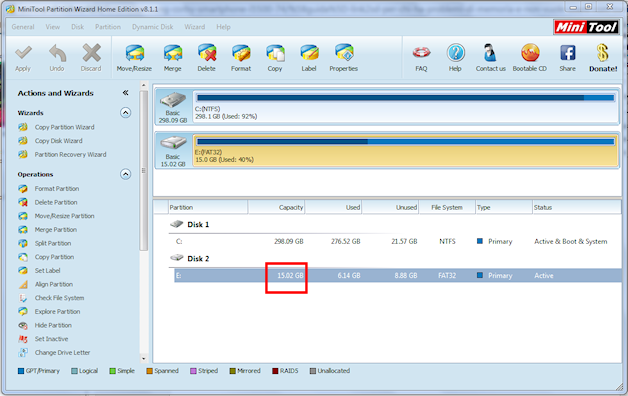Sort by Used column header
Viewport: 628px width, 396px height.
[334, 207]
